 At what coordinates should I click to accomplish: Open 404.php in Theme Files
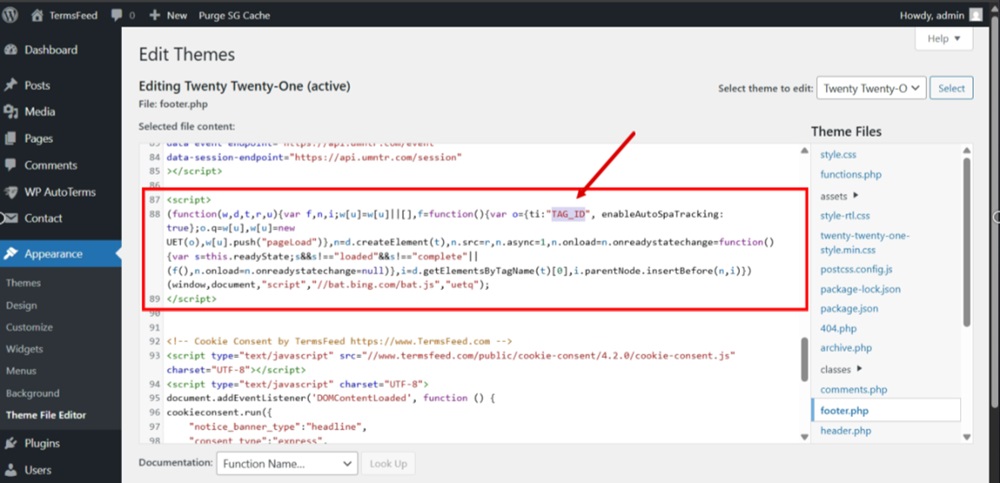[x=838, y=329]
